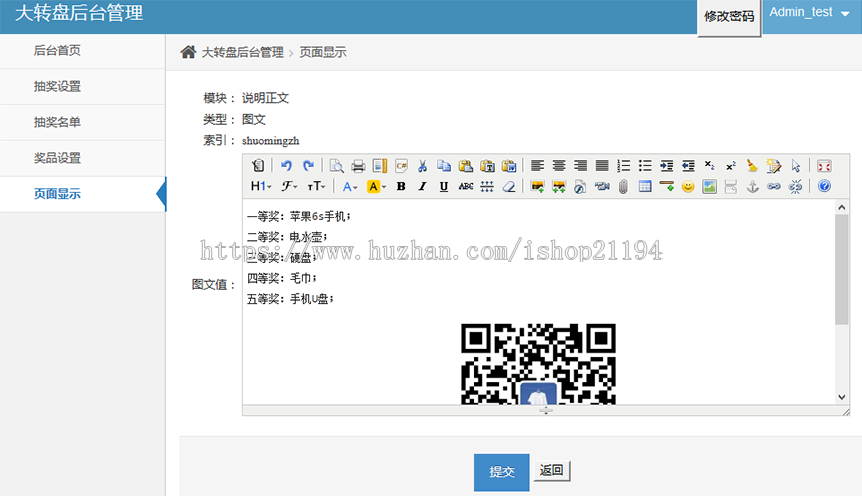
Task: Insert a bulleted list
Action: point(645,166)
